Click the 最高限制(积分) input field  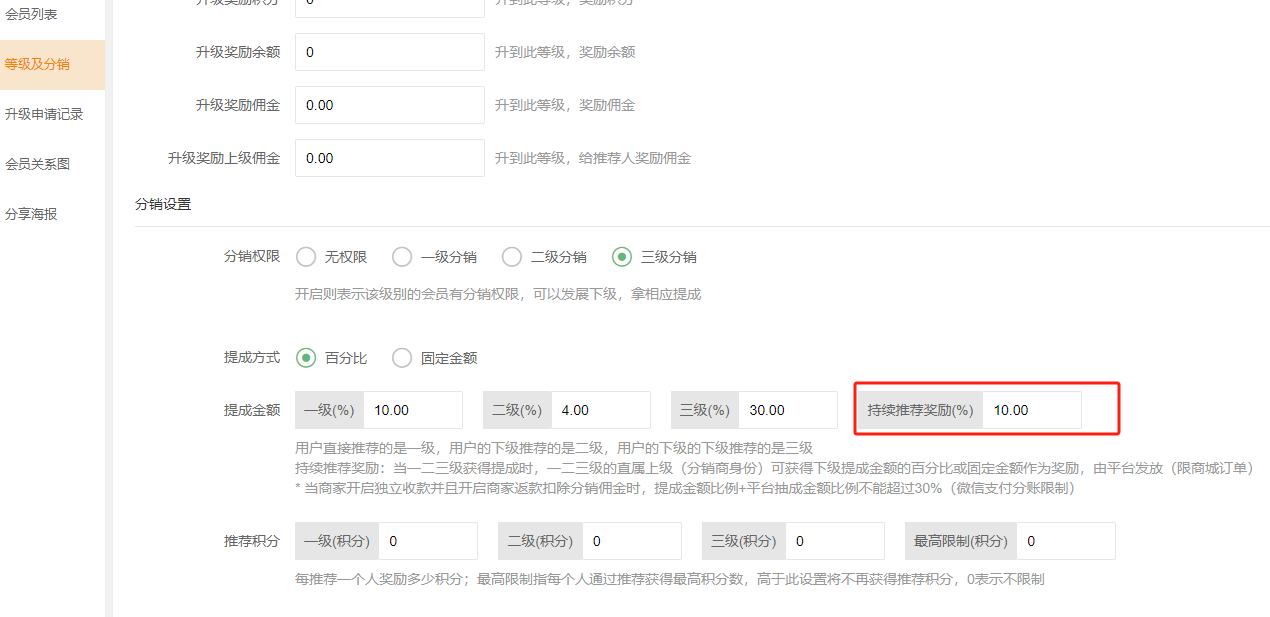[1065, 541]
